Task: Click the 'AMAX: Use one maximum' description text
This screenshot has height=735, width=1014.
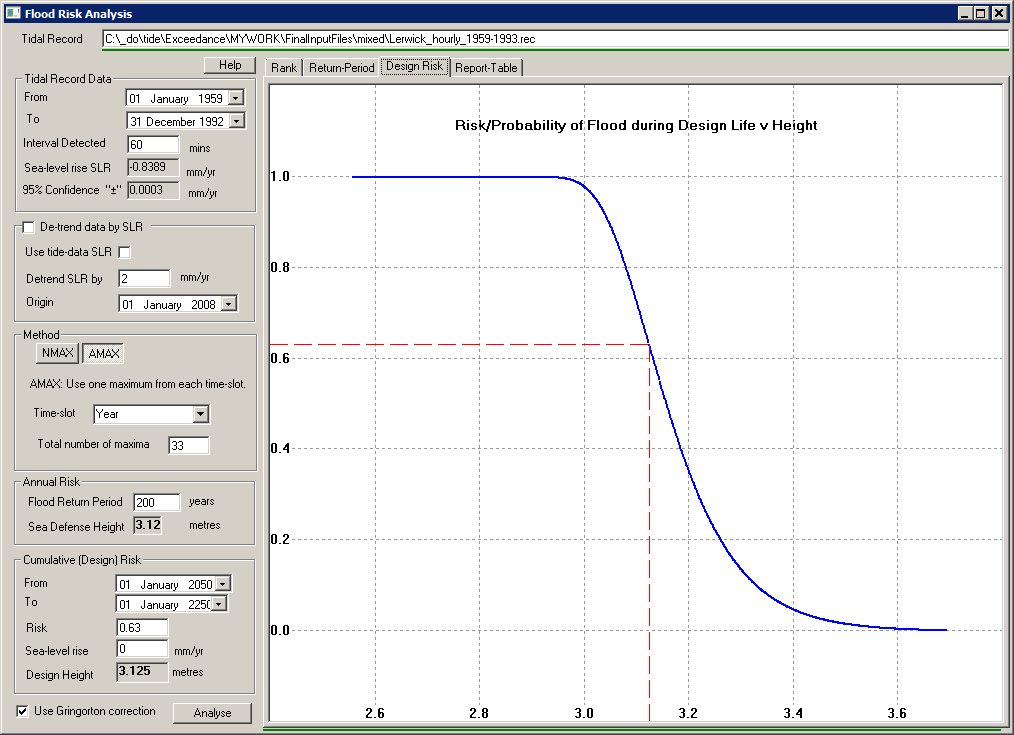Action: point(137,384)
